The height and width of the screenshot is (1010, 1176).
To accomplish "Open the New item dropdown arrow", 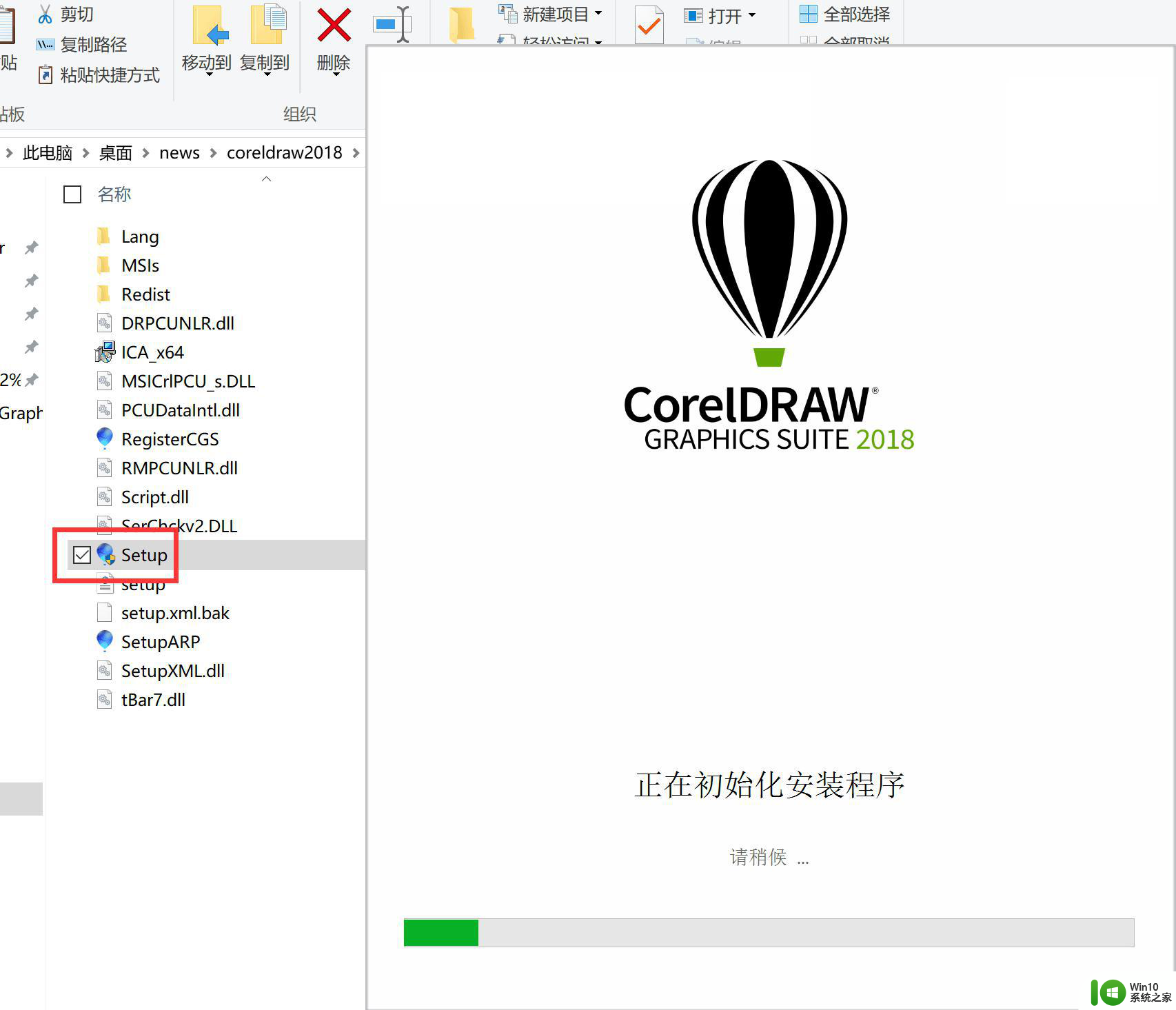I will click(598, 14).
